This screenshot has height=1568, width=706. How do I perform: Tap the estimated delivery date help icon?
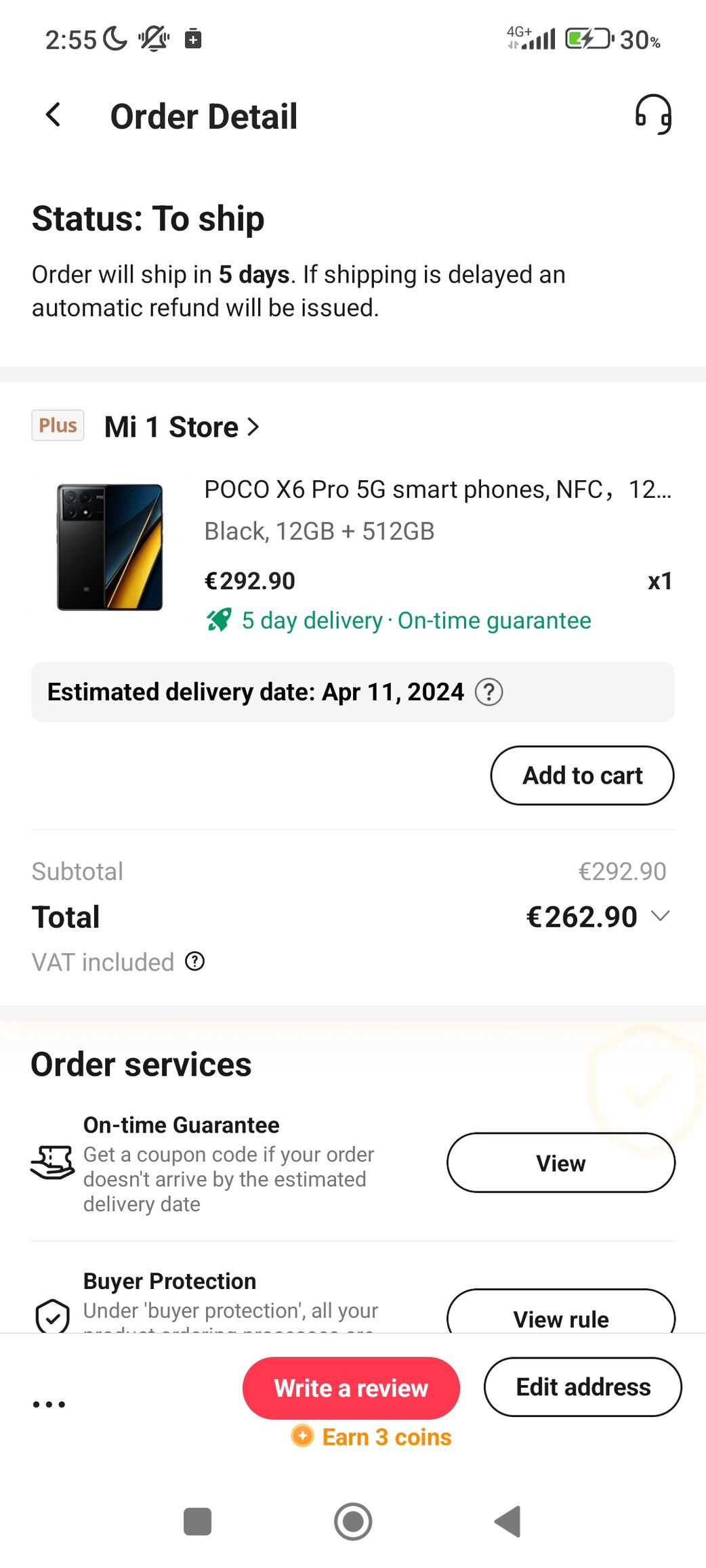(x=489, y=692)
